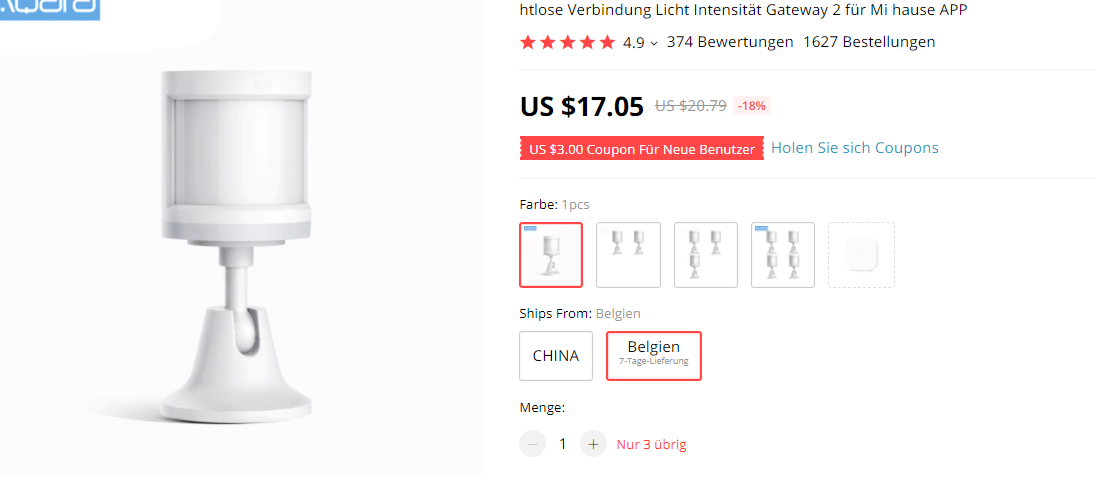The image size is (1096, 479).
Task: Select the single-sensor 1pcs color option
Action: 551,255
